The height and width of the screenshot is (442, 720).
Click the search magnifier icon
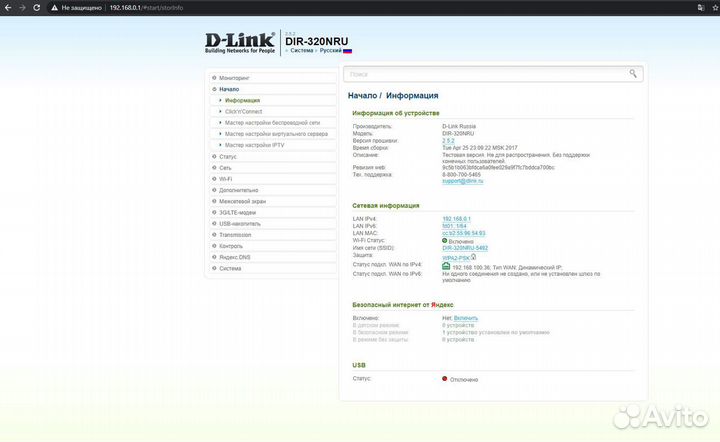click(633, 73)
